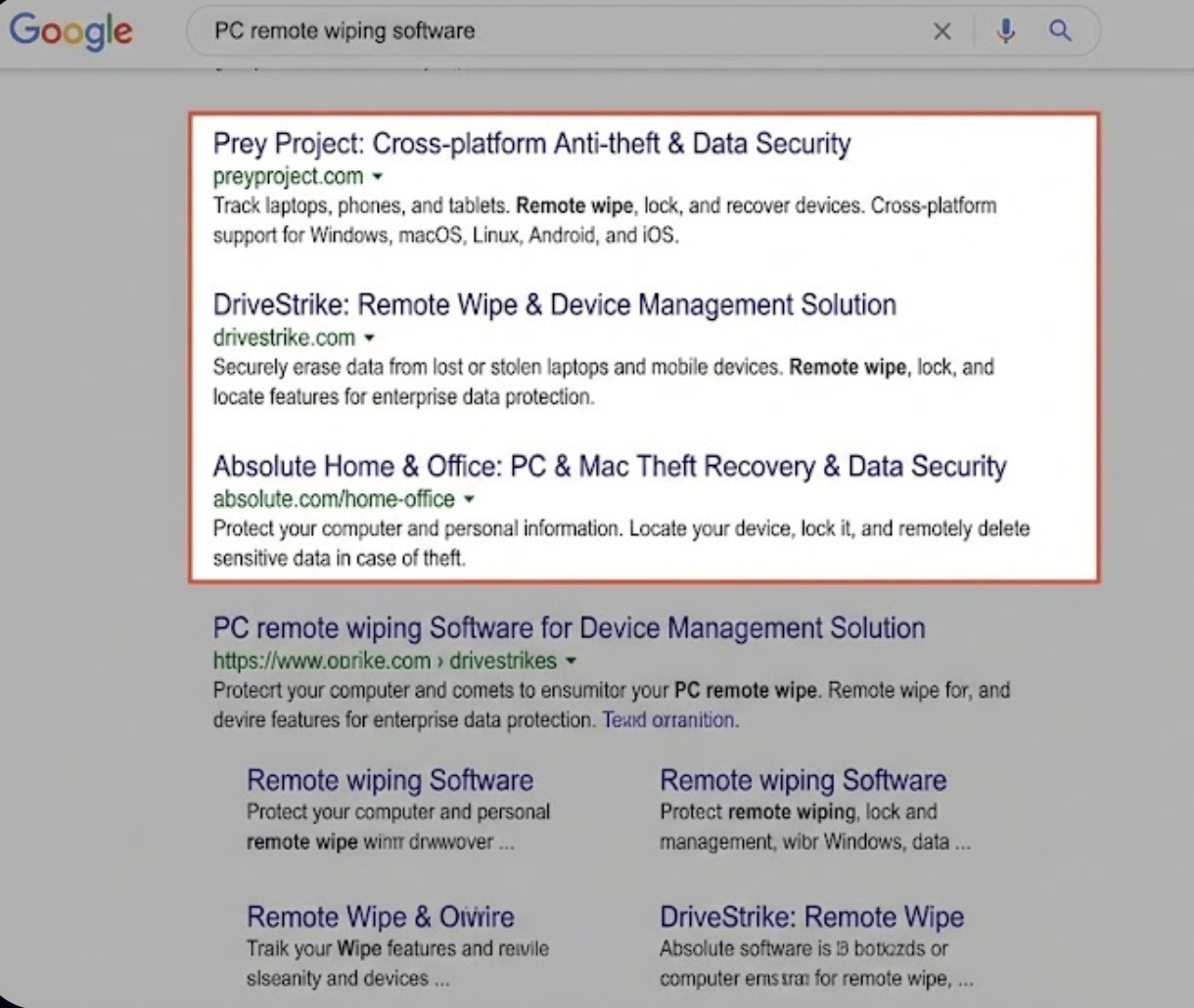
Task: Expand dropdown arrow beside absolute.com/home-office
Action: point(469,499)
